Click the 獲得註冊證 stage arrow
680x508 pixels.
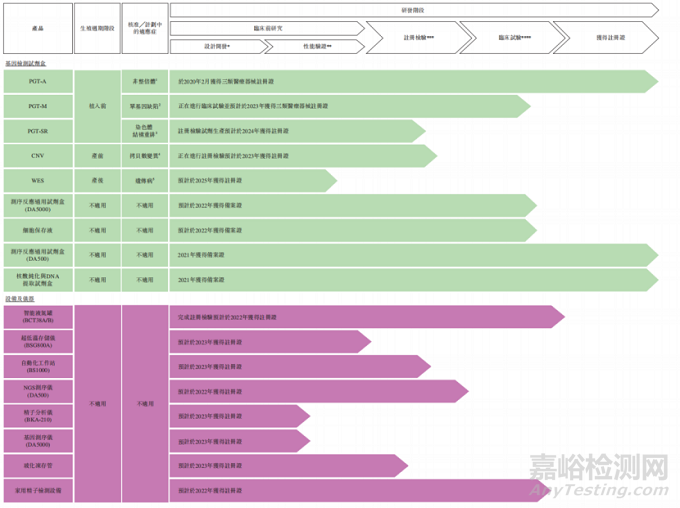pyautogui.click(x=607, y=37)
